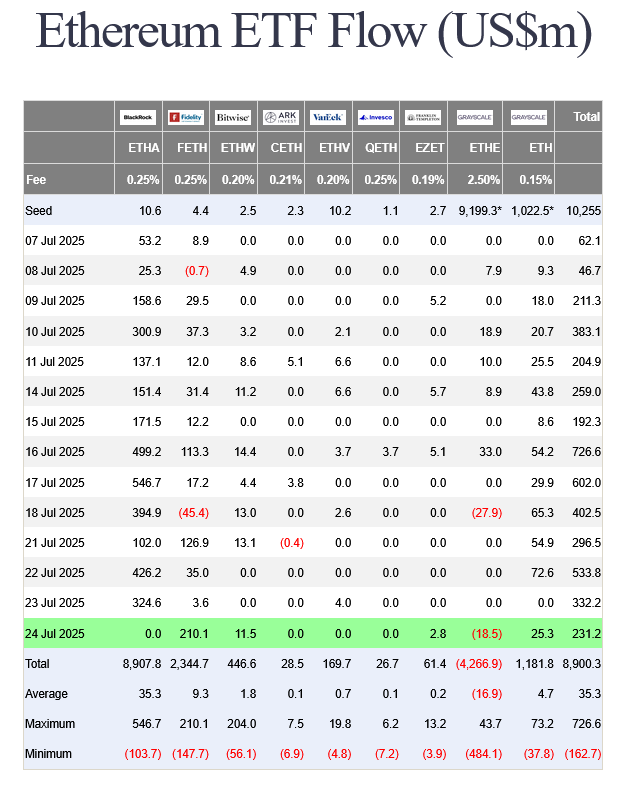The height and width of the screenshot is (792, 621).
Task: Click the ARK Invest logo
Action: (x=281, y=117)
